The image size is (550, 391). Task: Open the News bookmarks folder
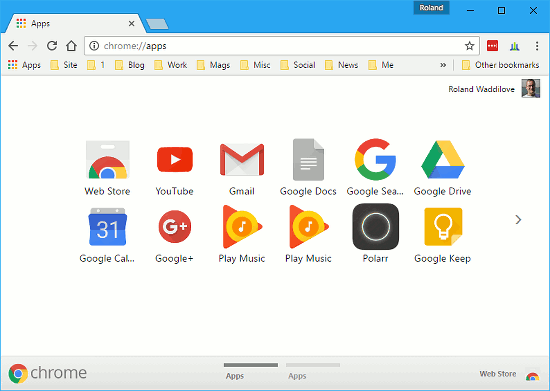coord(341,65)
